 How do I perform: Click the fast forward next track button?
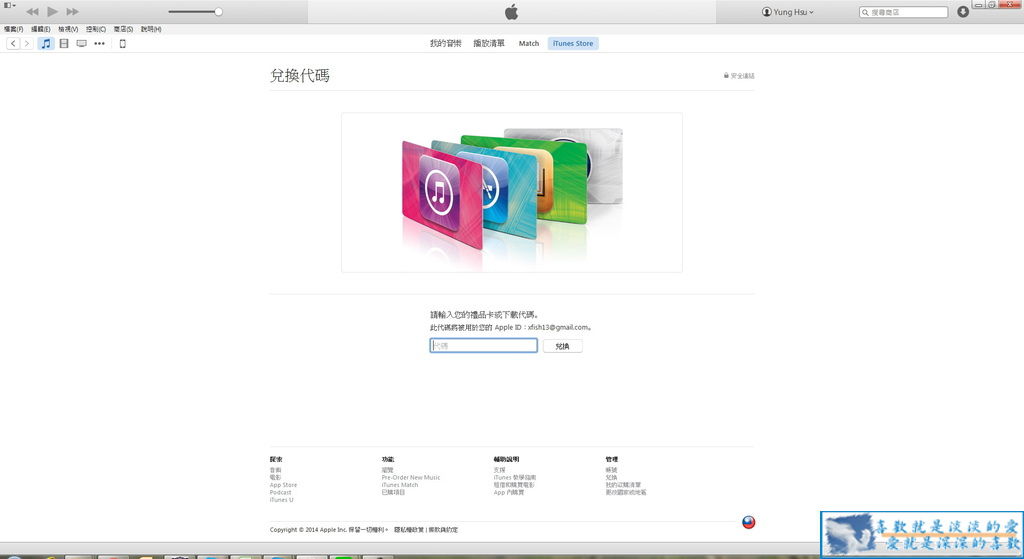pyautogui.click(x=72, y=12)
